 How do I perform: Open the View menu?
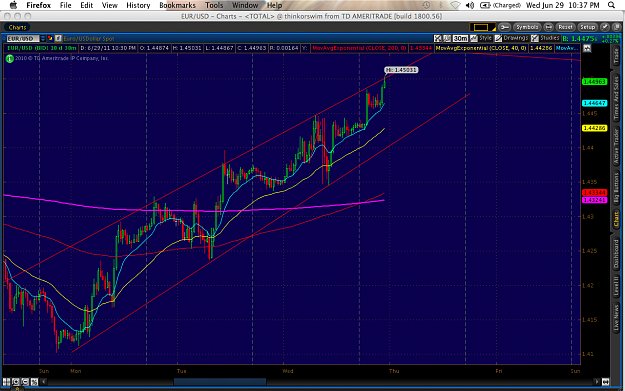click(x=110, y=5)
